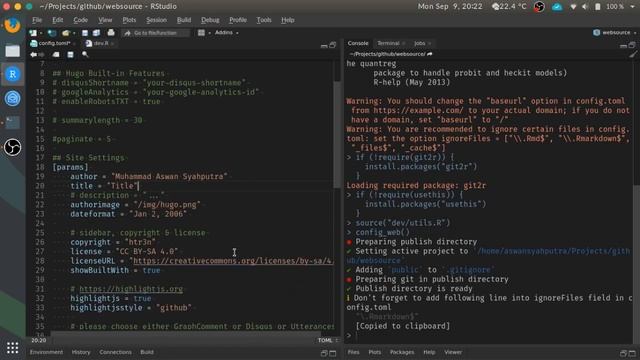
Task: Clear the console with the broom icon
Action: pyautogui.click(x=632, y=54)
